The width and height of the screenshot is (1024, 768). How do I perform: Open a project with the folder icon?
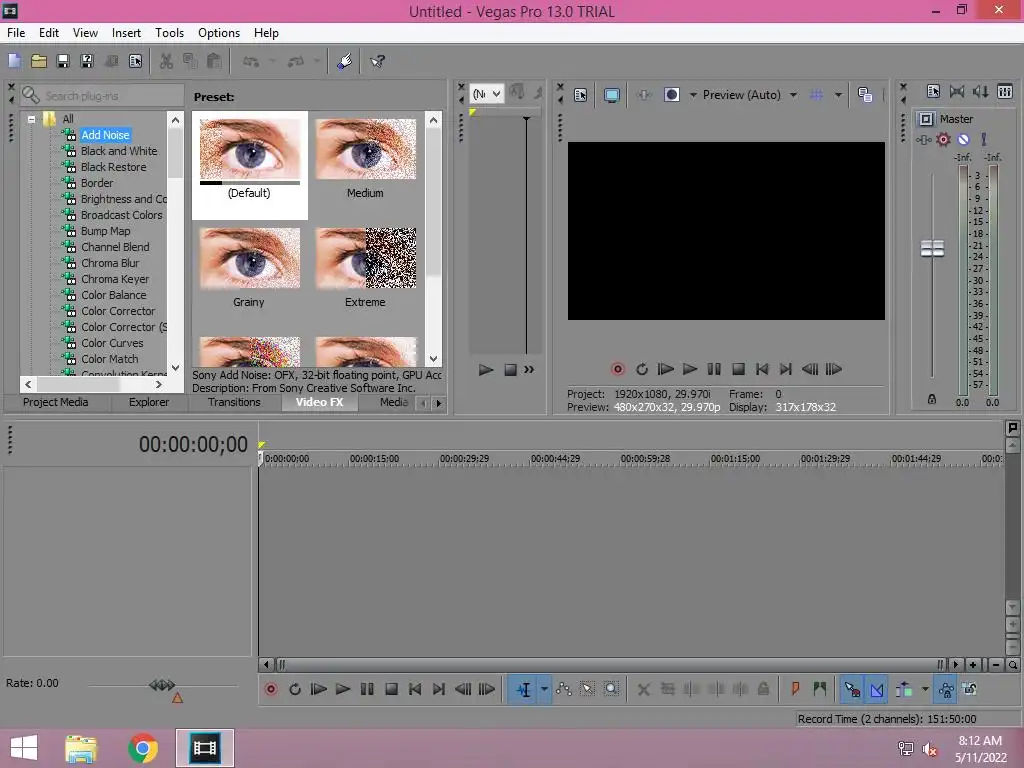pos(39,61)
